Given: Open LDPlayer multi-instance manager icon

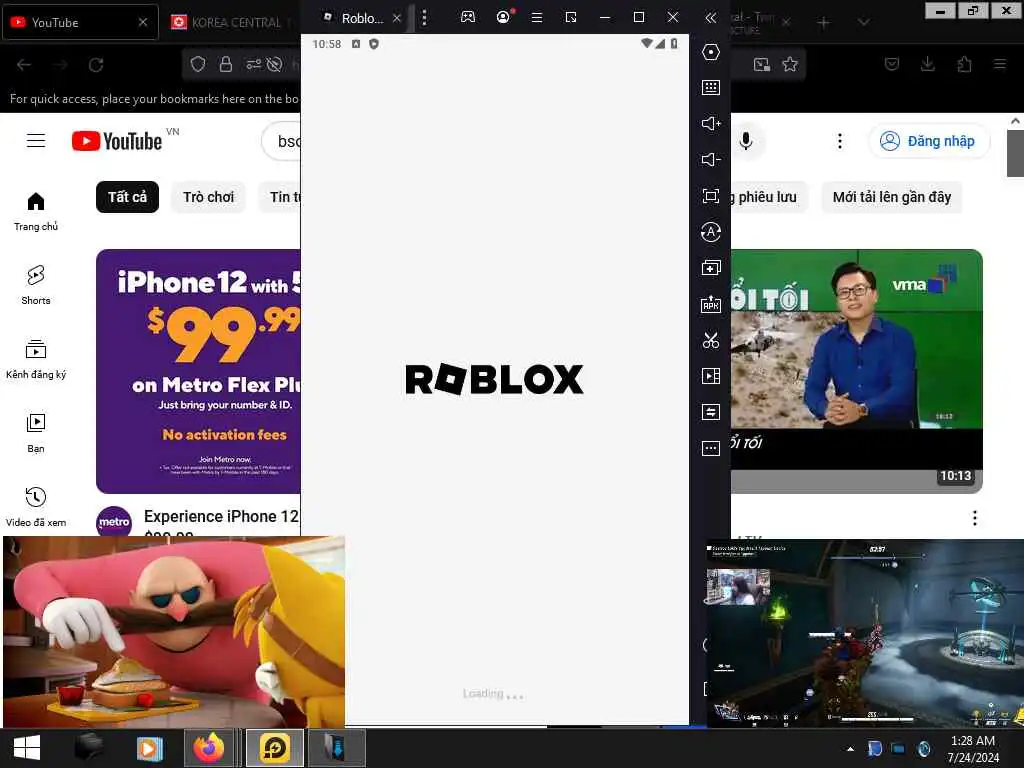Looking at the screenshot, I should [x=711, y=268].
